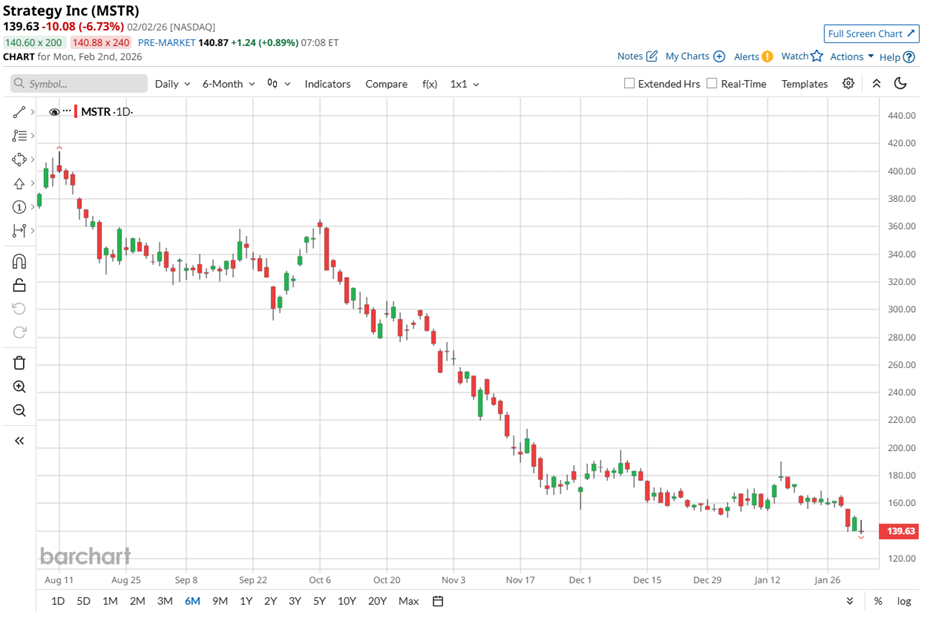Activate the magnet snap tool
The width and height of the screenshot is (936, 621).
(19, 262)
